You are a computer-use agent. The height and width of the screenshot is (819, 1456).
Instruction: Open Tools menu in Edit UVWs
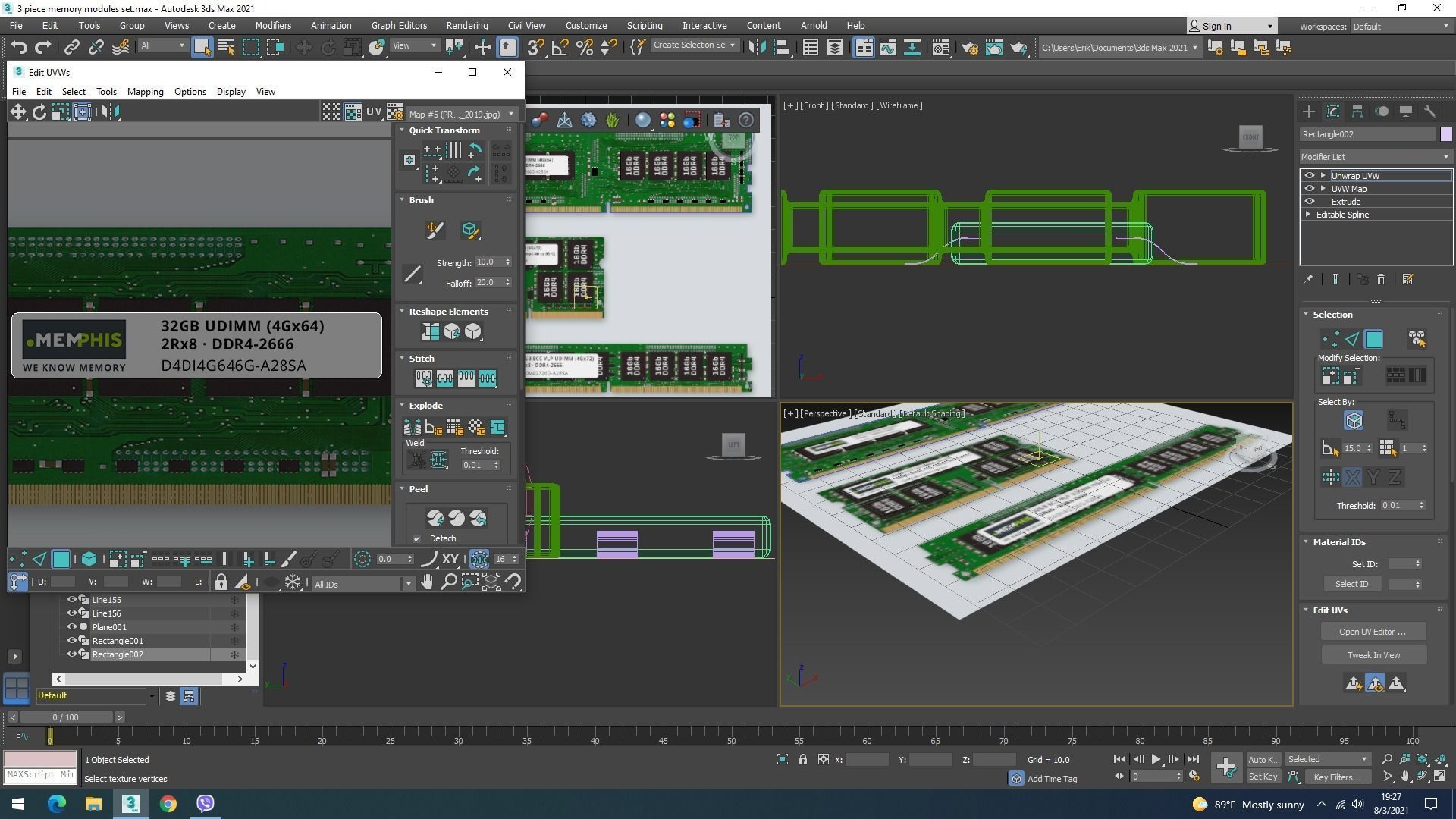106,92
